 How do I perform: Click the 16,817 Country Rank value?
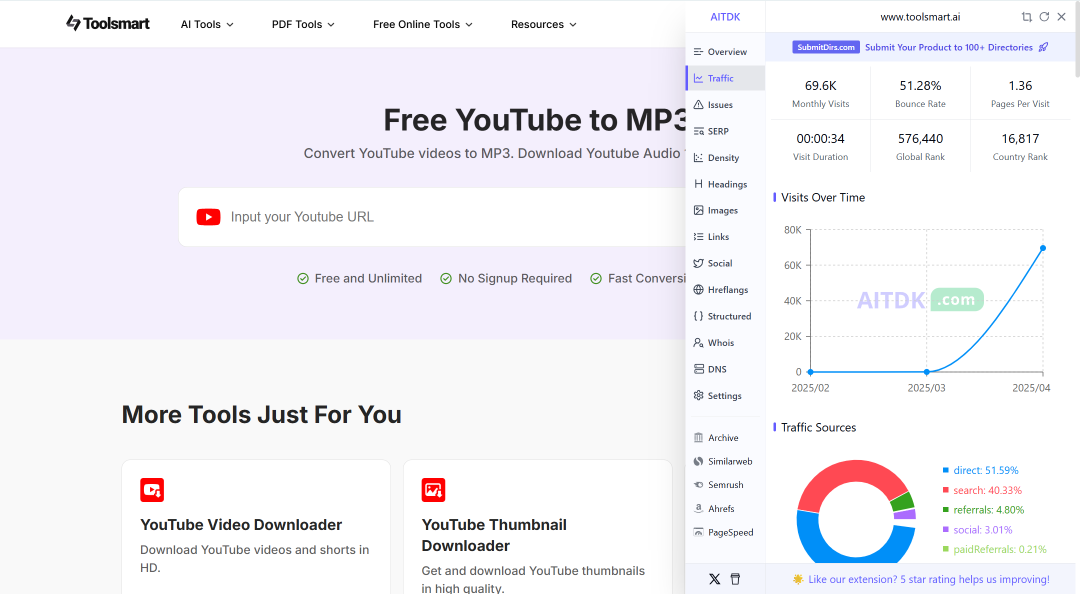click(1020, 139)
